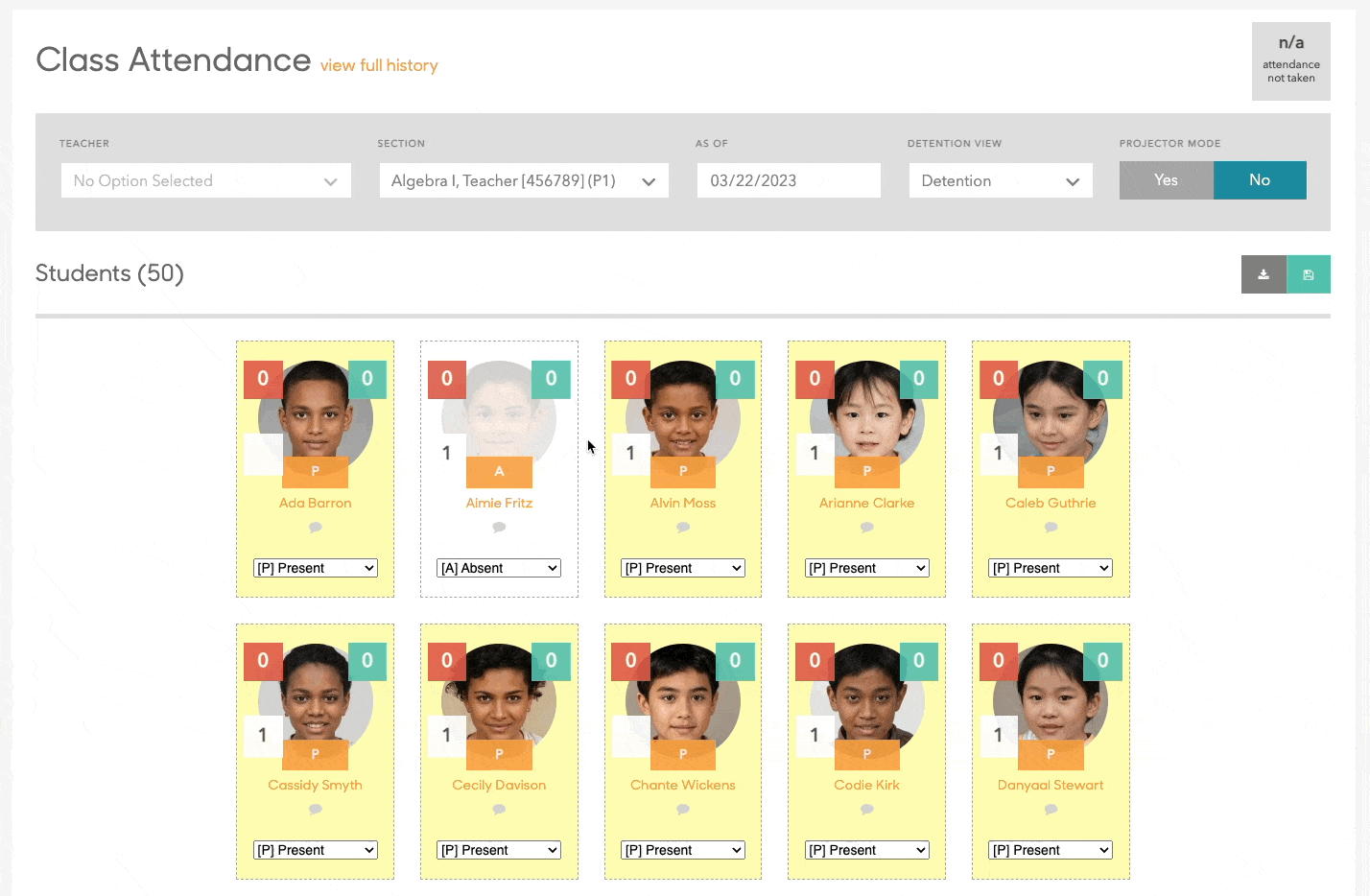Expand the Section dropdown for Algebra I
The image size is (1370, 896).
(x=524, y=180)
